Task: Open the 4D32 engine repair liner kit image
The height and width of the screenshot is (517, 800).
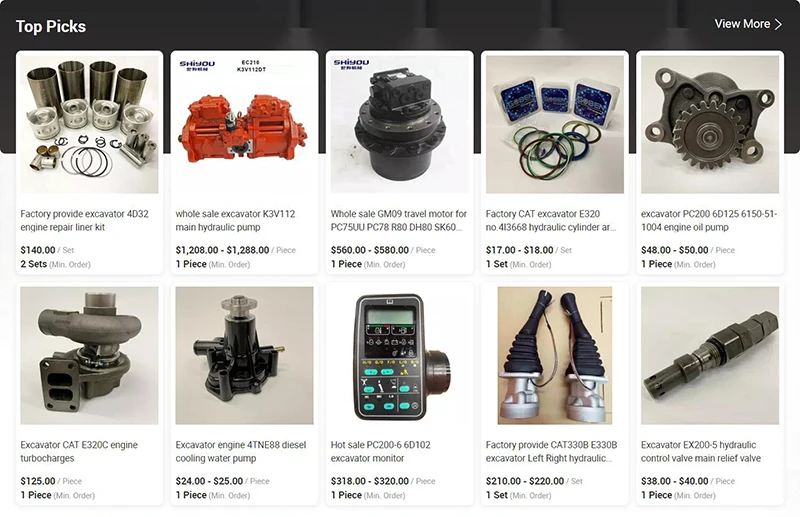Action: (x=89, y=125)
